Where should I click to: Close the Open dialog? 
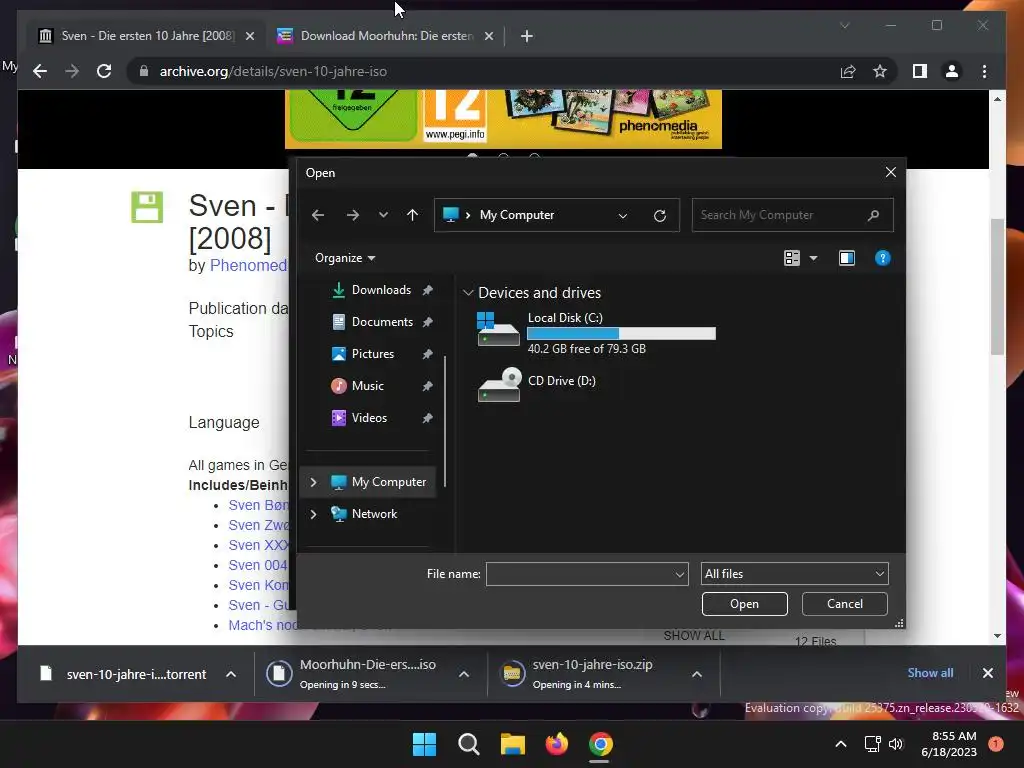click(x=891, y=172)
